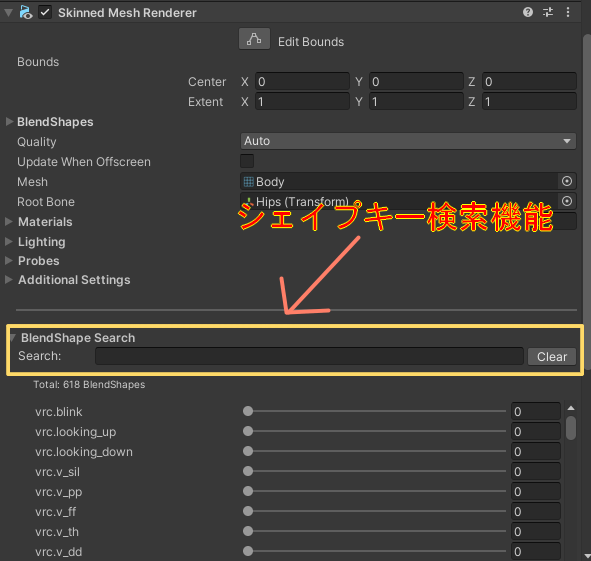Open object picker for Mesh field
591x561 pixels.
pos(567,181)
